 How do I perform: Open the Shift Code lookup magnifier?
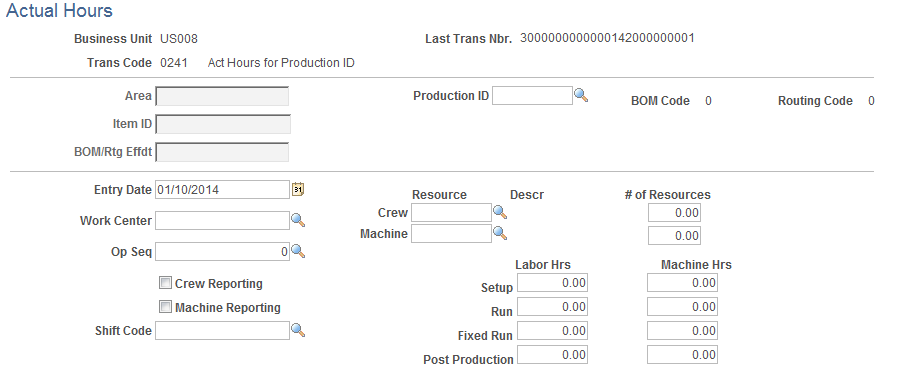pyautogui.click(x=298, y=330)
